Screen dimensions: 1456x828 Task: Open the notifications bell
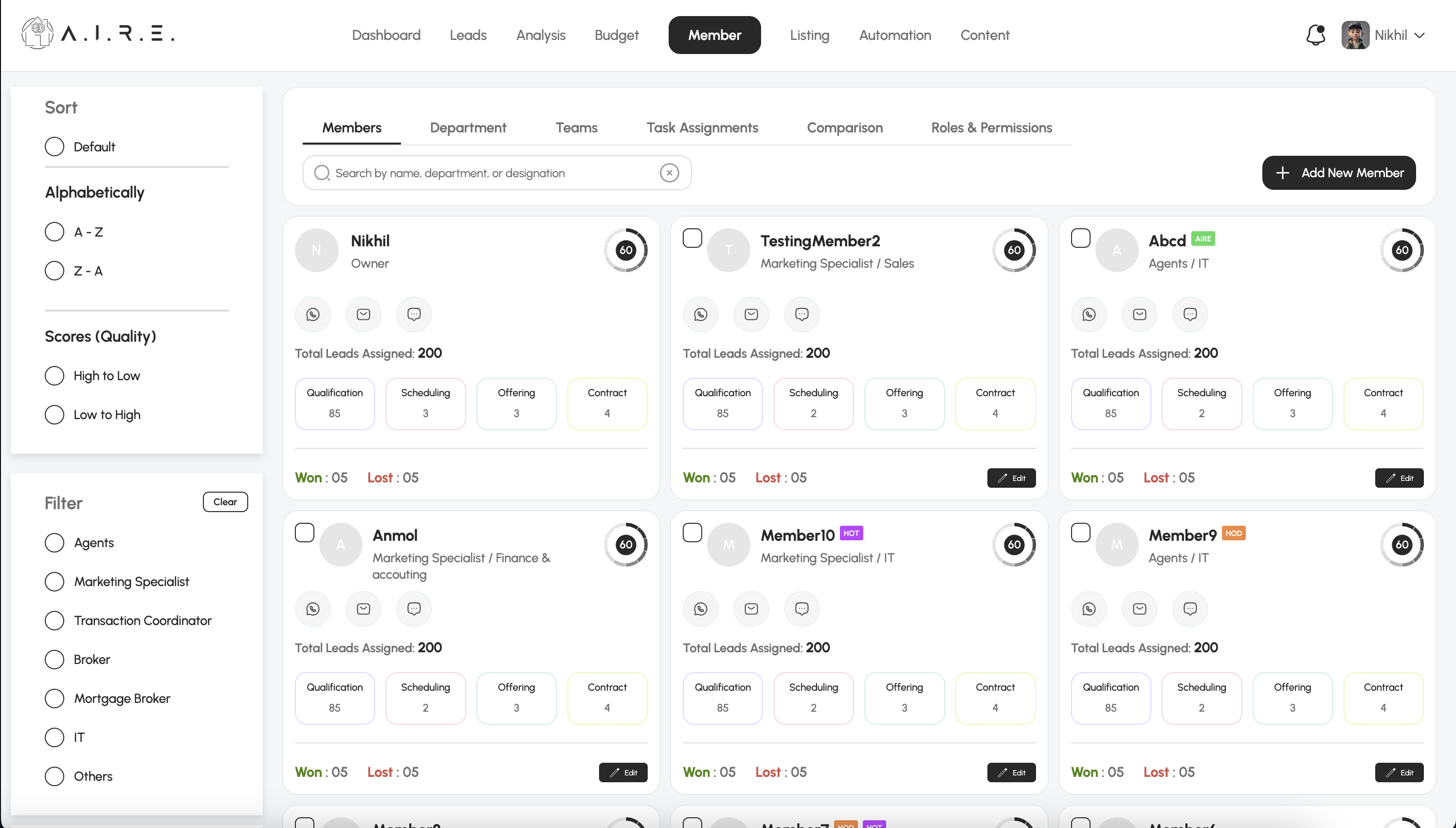click(1315, 35)
